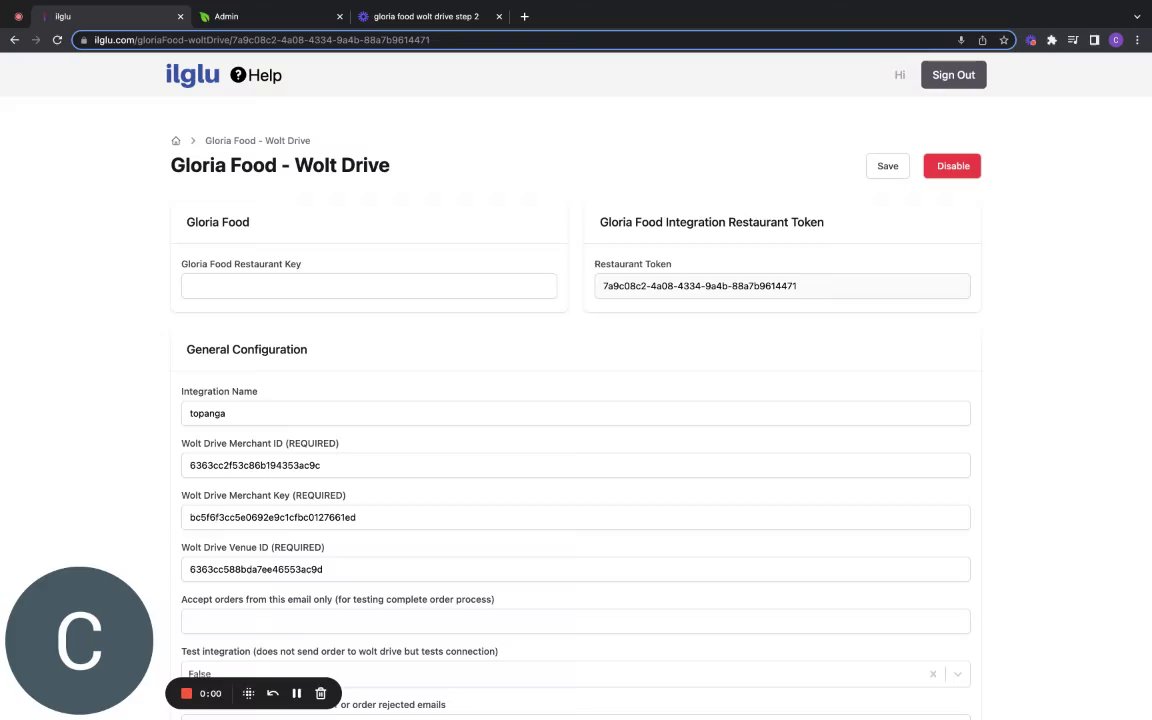Clear the Test integration selection
1152x720 pixels.
point(933,674)
